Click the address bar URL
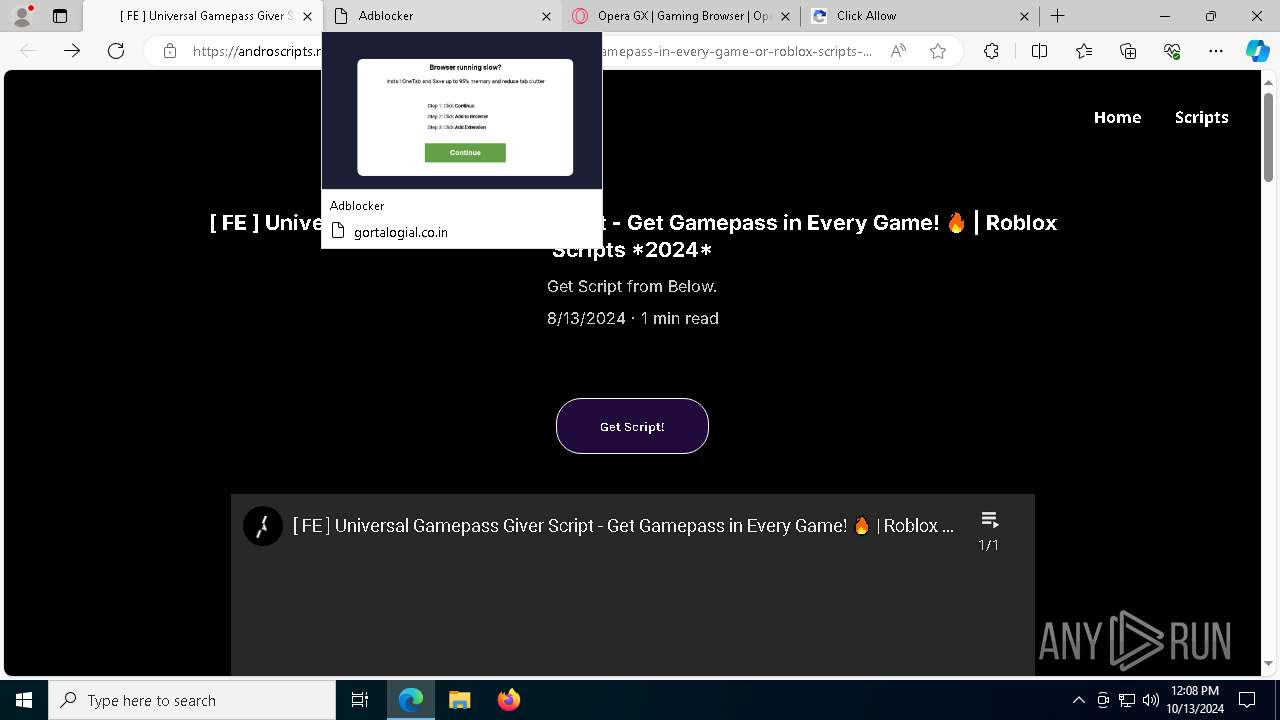1280x720 pixels. [532, 51]
